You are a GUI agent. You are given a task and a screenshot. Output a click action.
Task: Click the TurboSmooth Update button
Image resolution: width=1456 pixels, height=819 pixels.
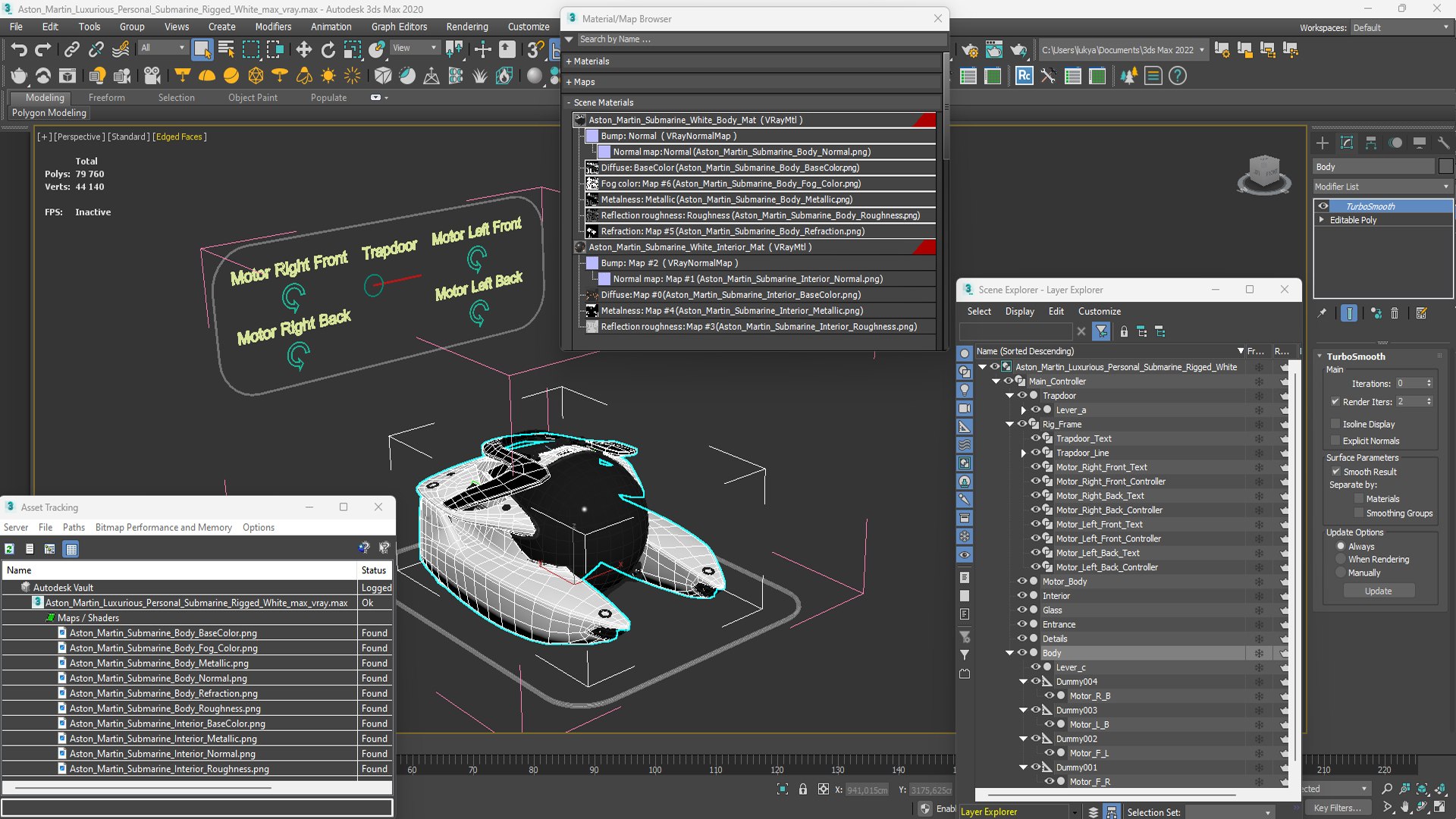(1378, 591)
